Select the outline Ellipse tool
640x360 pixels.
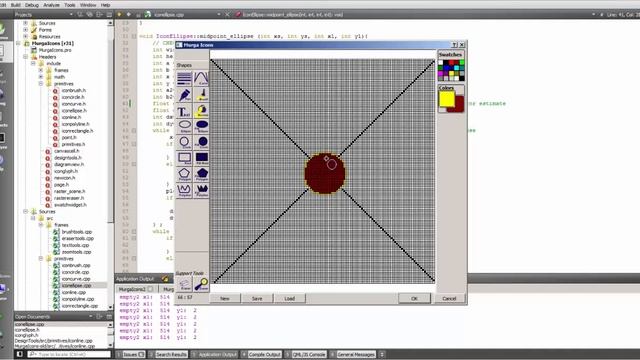click(184, 126)
